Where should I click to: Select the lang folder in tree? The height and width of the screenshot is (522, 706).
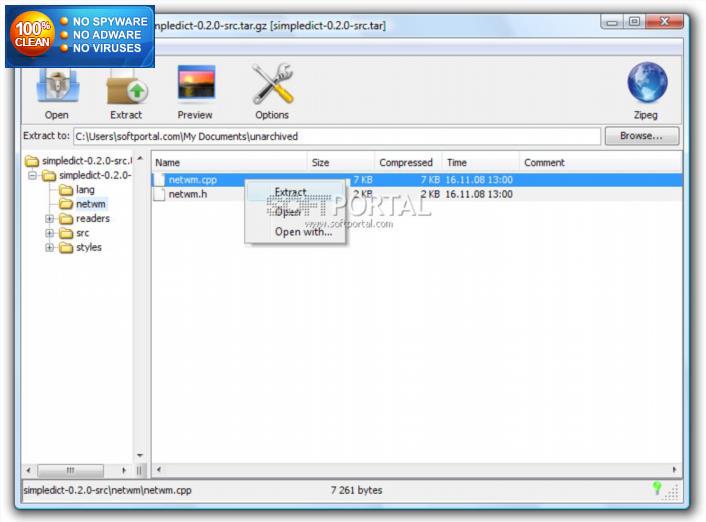pos(77,190)
